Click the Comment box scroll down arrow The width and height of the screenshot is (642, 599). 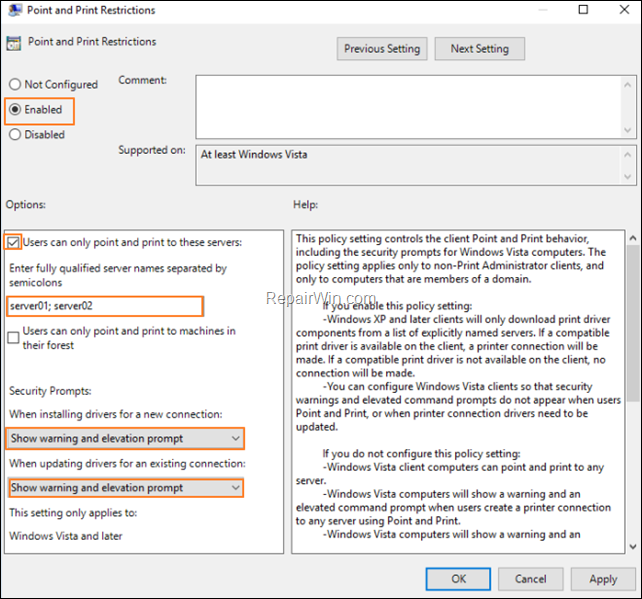627,130
